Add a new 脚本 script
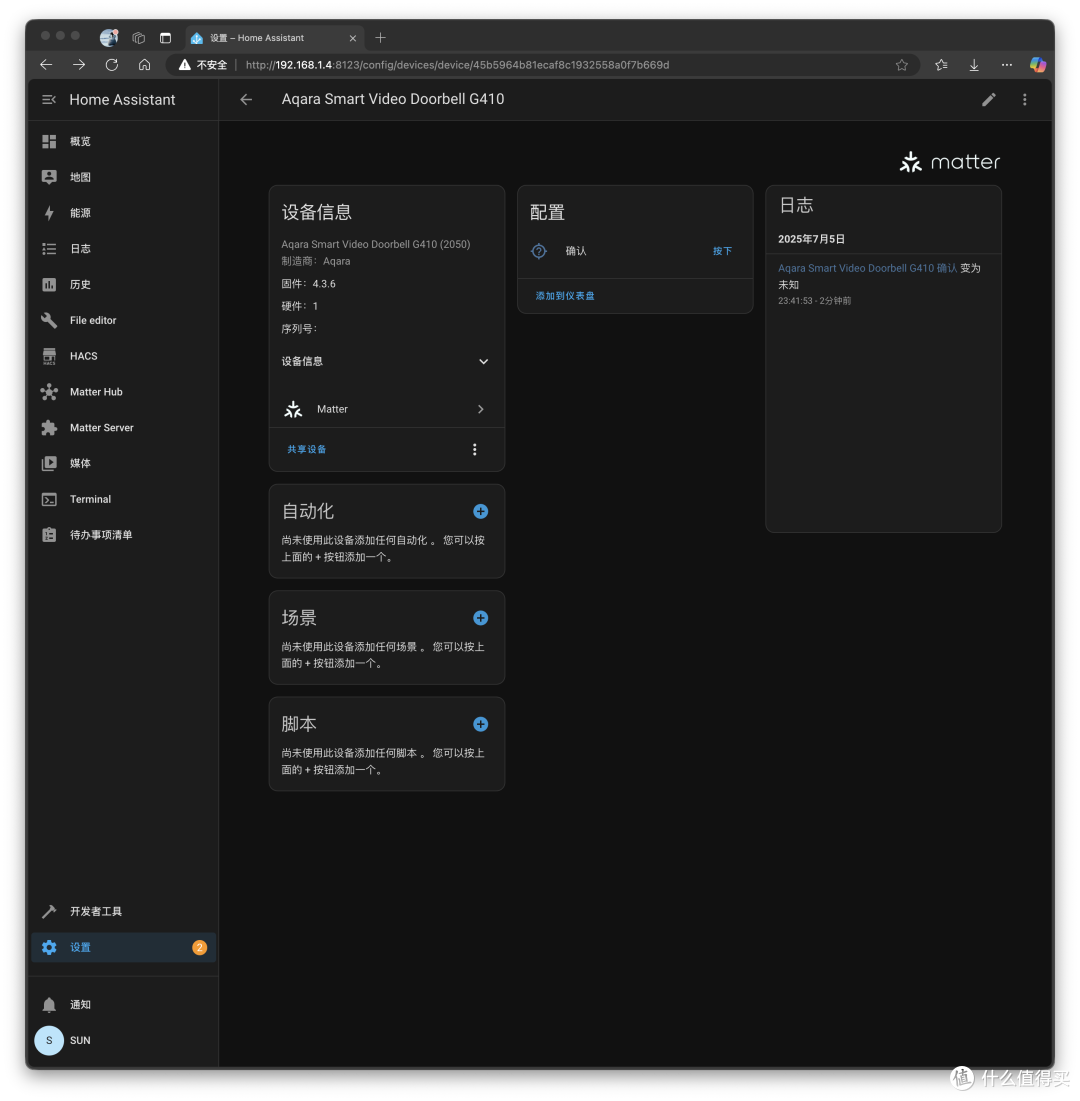The image size is (1080, 1101). pos(480,724)
